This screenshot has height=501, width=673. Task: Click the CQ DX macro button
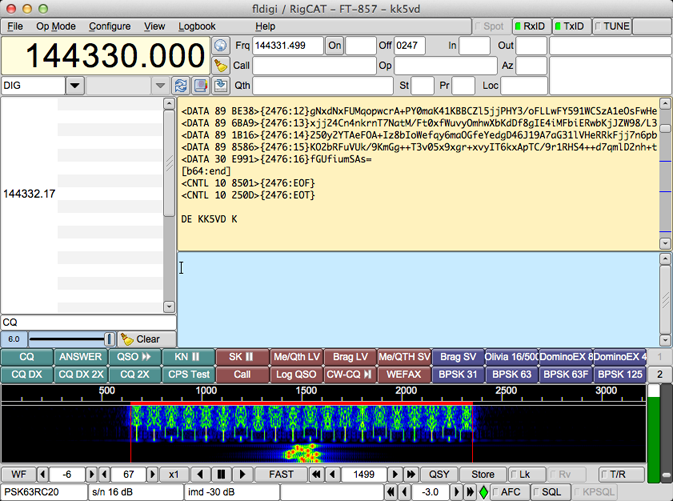pyautogui.click(x=27, y=374)
